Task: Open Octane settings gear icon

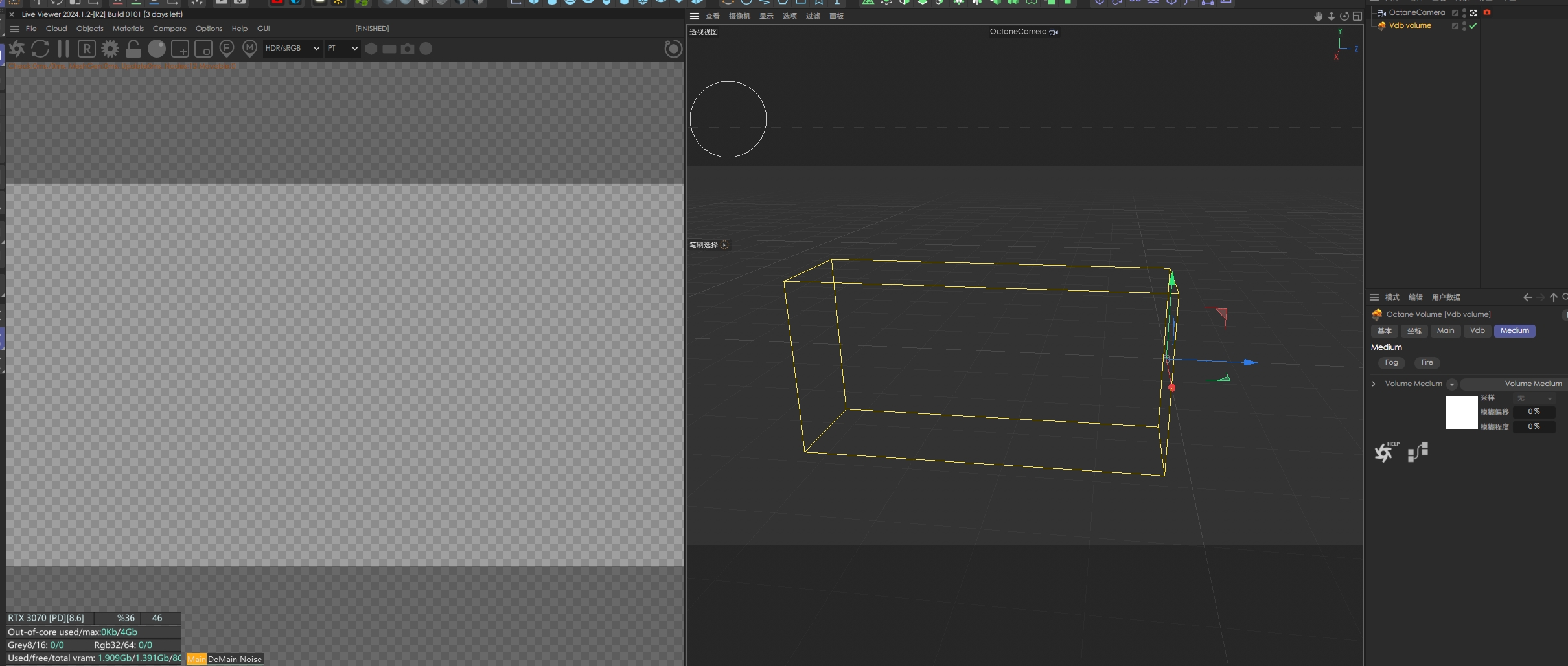Action: 110,49
